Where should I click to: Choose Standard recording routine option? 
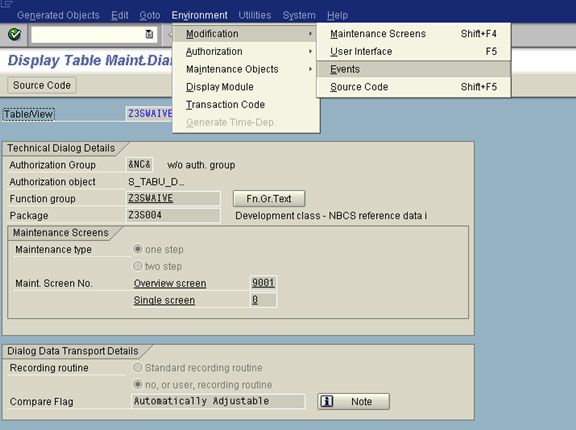(x=138, y=367)
